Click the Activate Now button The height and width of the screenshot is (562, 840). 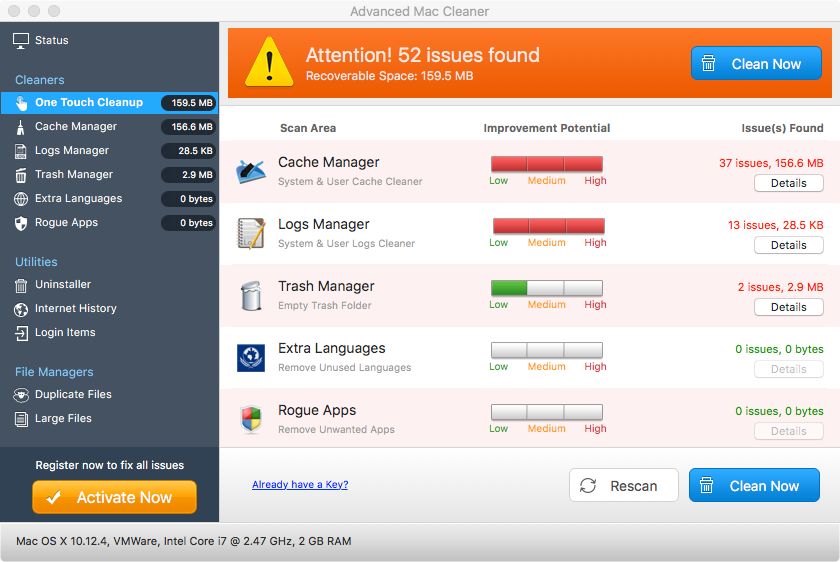click(x=114, y=497)
